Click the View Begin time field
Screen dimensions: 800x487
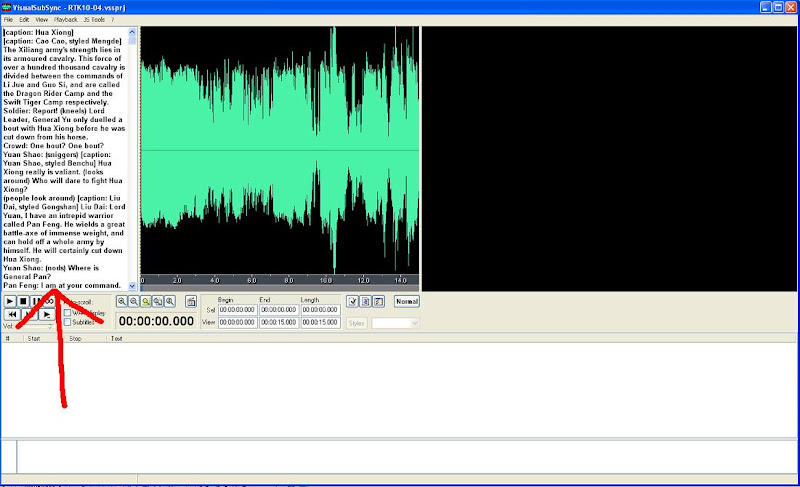click(238, 322)
